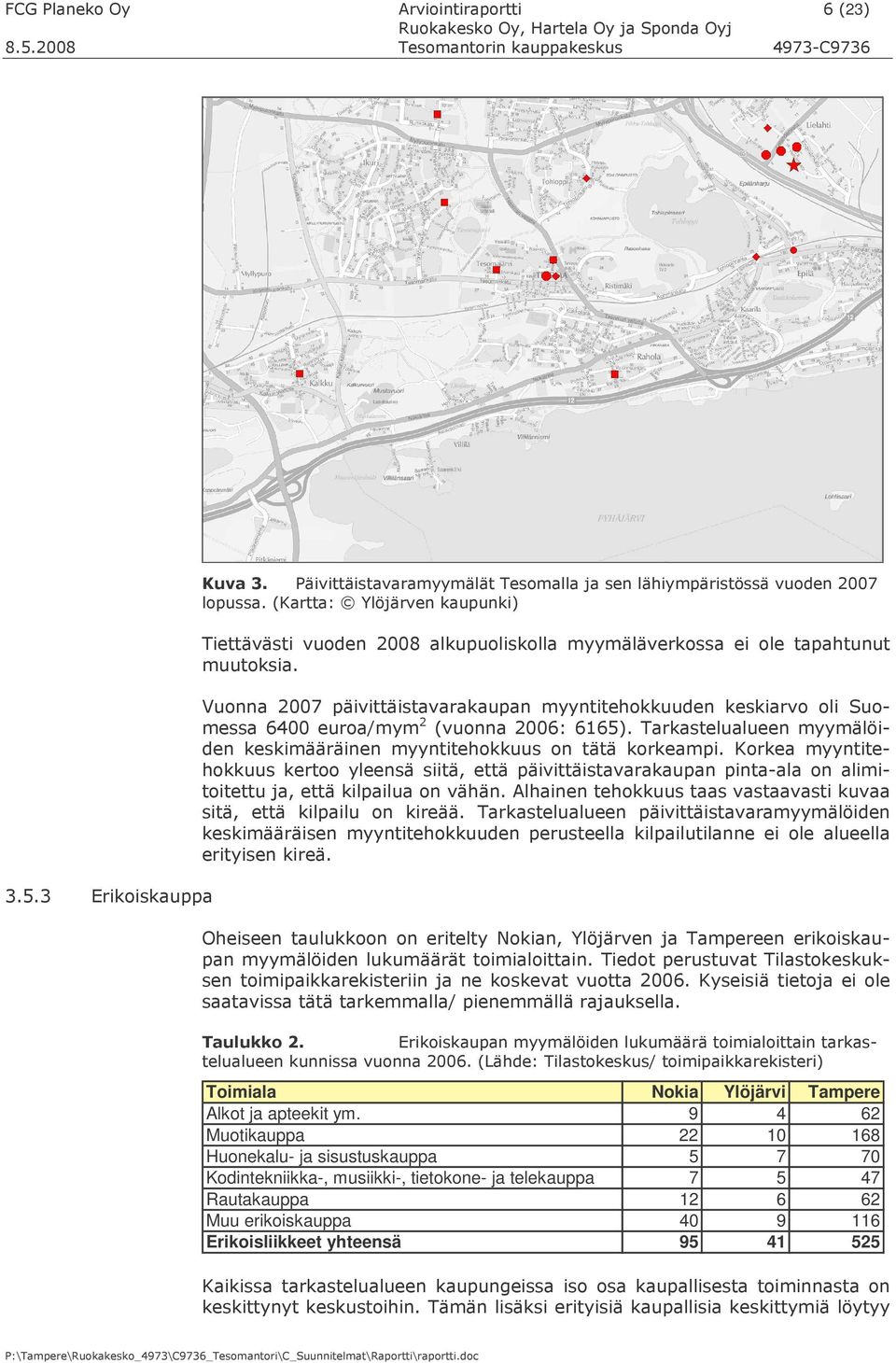Click the "Tampere" table column header
Viewport: 896px width, 1363px height.
coord(844,1091)
